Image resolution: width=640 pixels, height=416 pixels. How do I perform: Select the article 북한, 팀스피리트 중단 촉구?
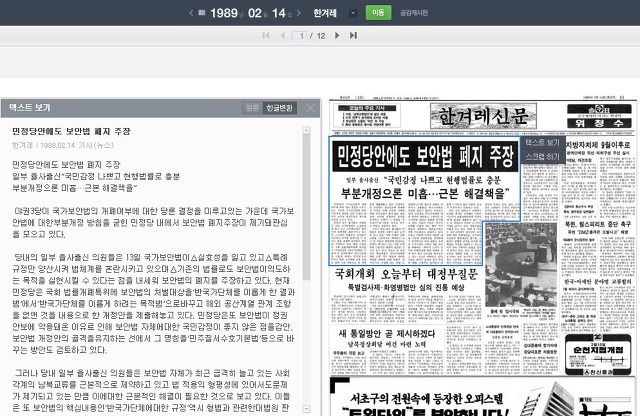point(598,224)
